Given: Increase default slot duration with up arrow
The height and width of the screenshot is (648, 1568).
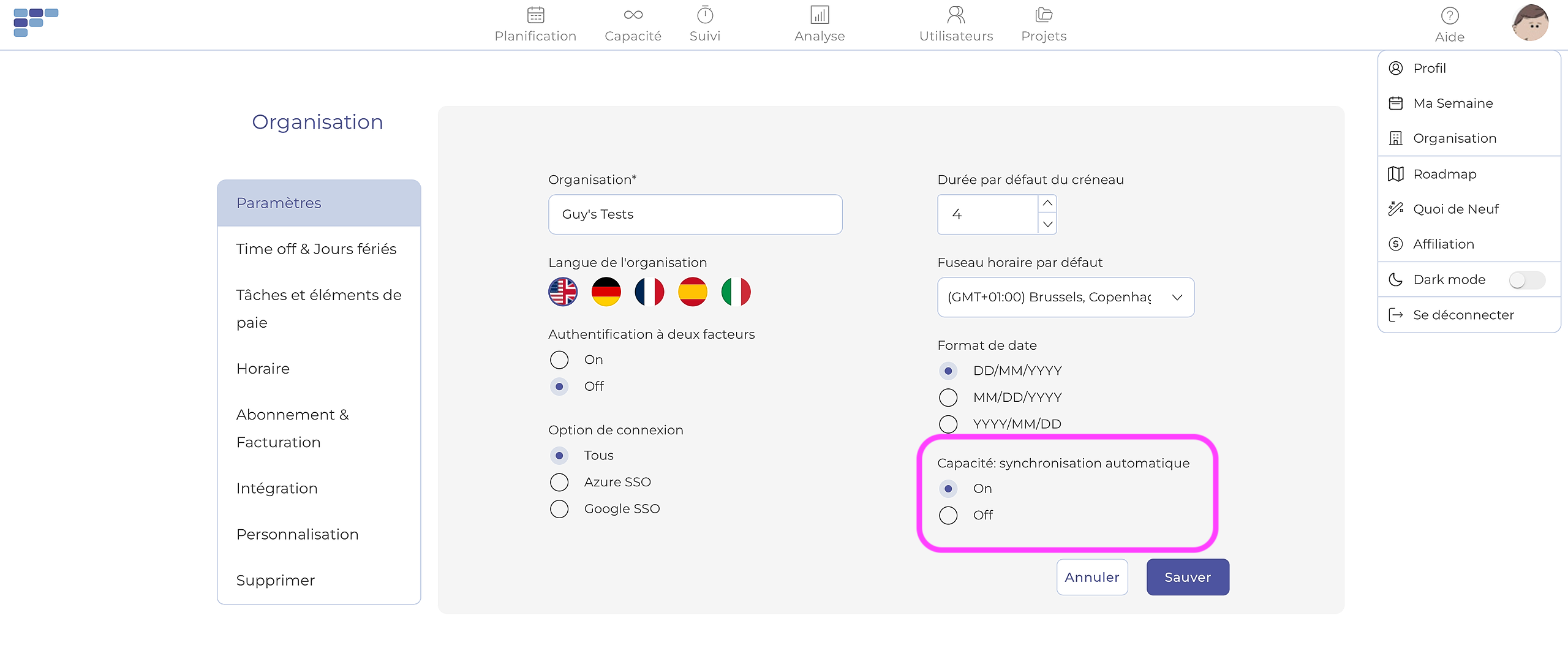Looking at the screenshot, I should tap(1047, 204).
